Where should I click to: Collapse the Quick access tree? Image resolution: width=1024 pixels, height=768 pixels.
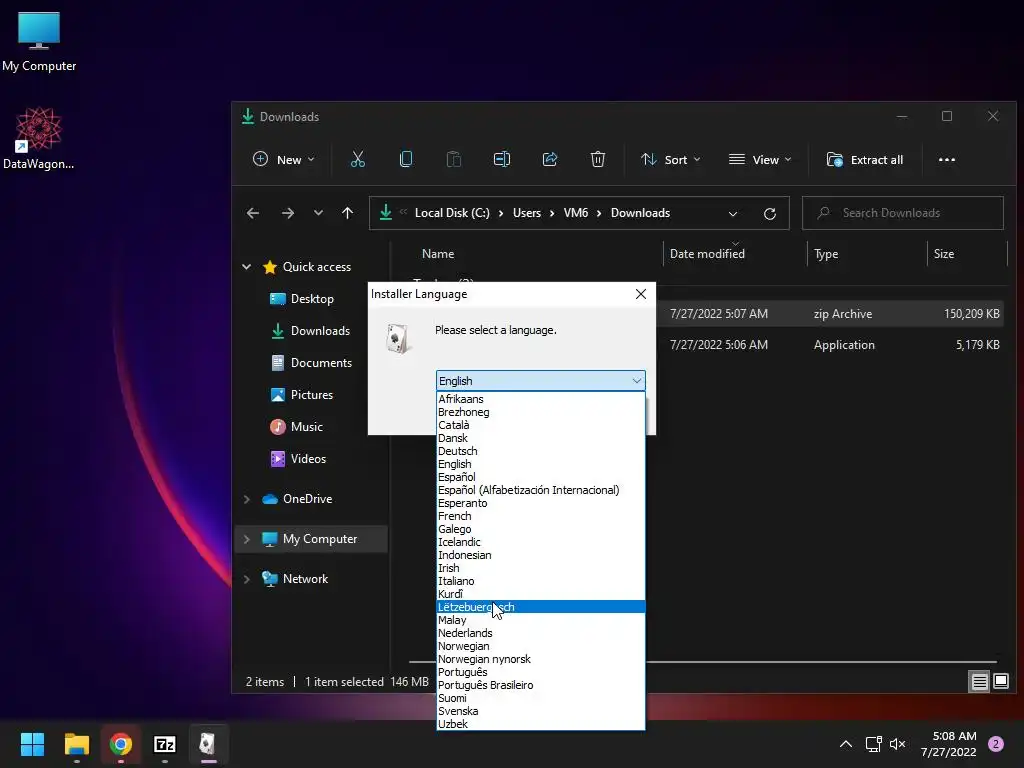pyautogui.click(x=247, y=266)
